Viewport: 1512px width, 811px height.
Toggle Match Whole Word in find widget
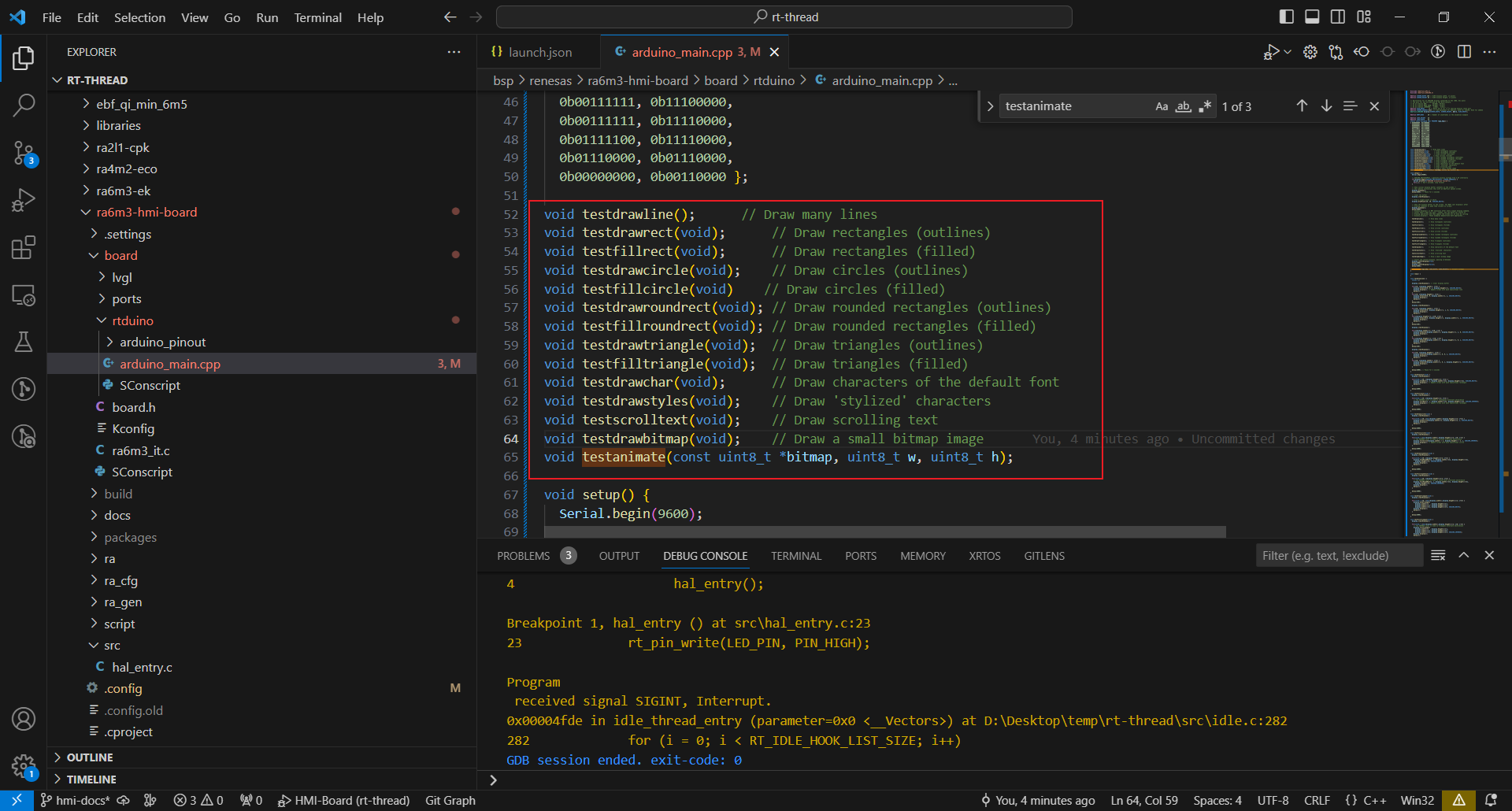[1183, 106]
